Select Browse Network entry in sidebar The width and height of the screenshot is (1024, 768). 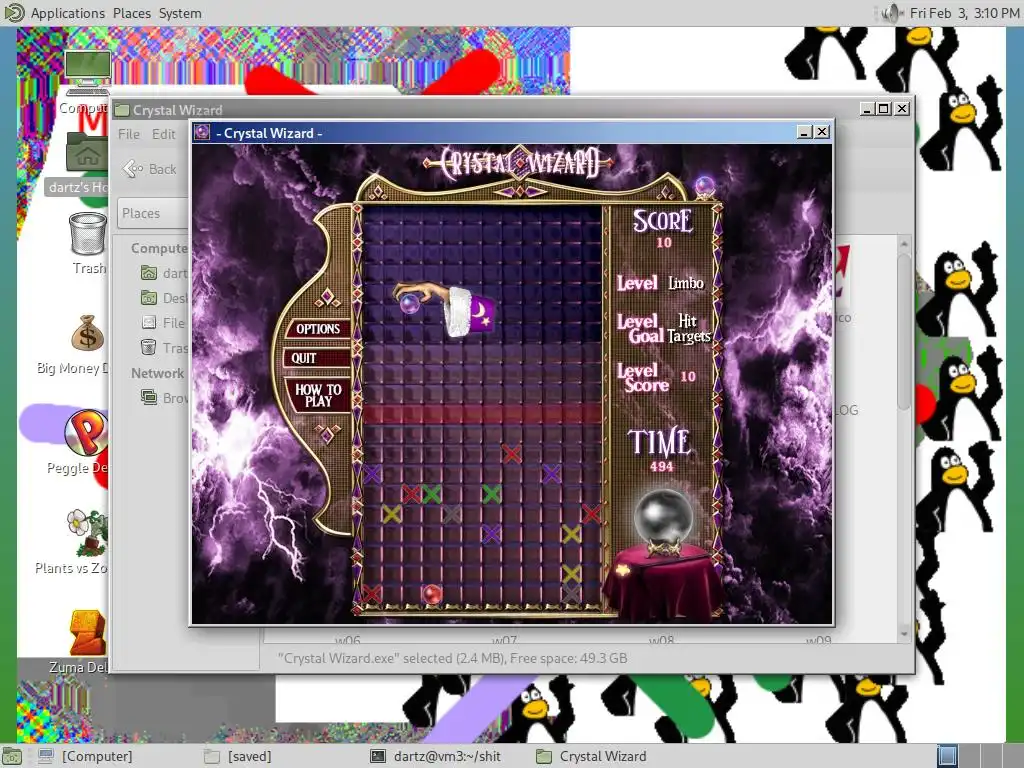(165, 398)
